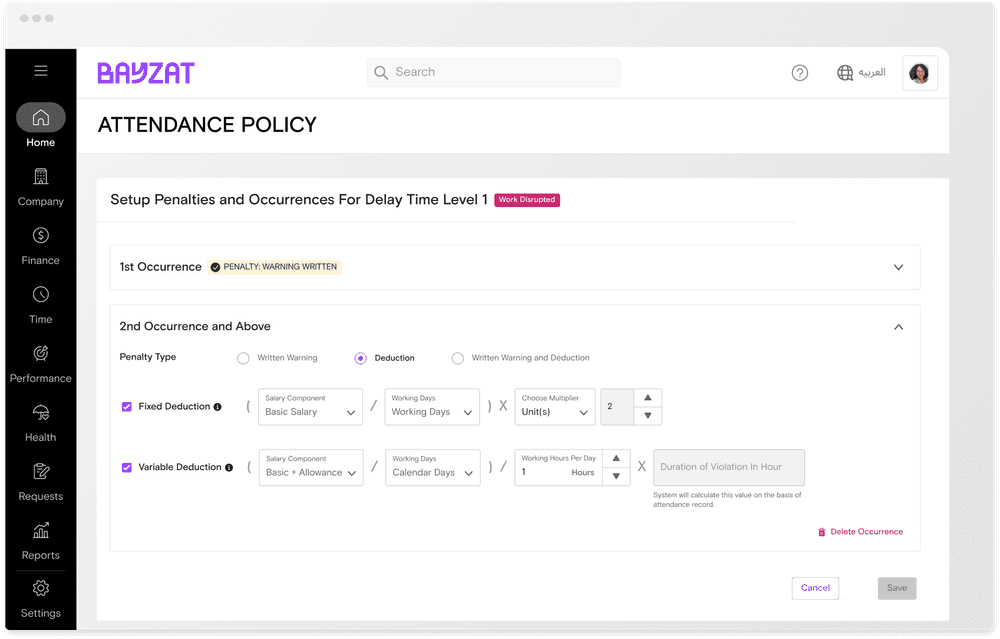Click the Delete Occurrence link
This screenshot has width=1000, height=639.
coord(861,531)
